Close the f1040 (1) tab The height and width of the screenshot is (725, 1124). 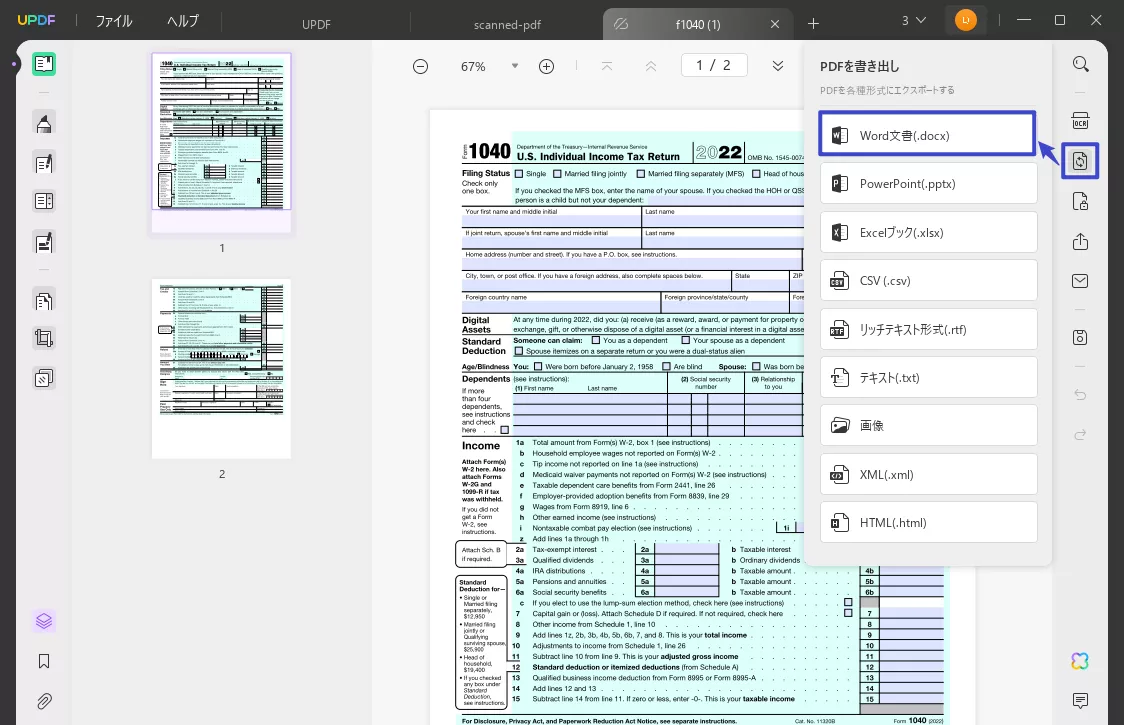pyautogui.click(x=775, y=24)
